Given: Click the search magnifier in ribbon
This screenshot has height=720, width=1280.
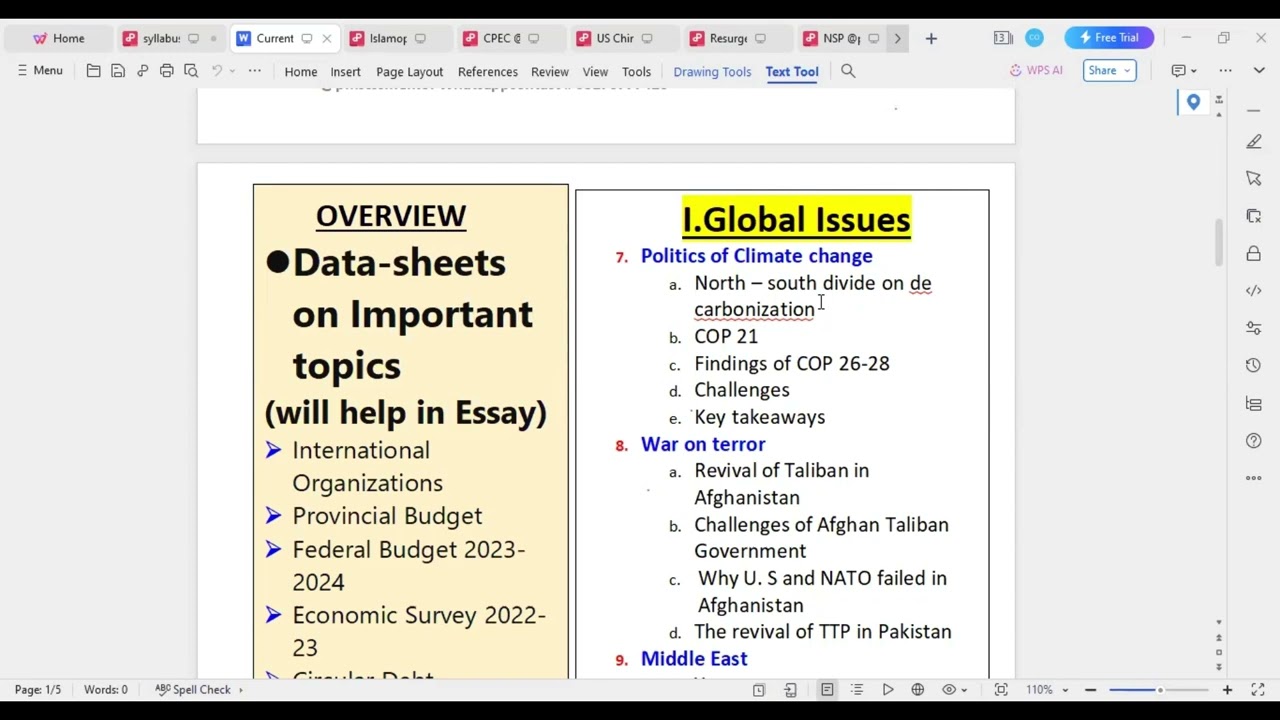Looking at the screenshot, I should point(848,71).
